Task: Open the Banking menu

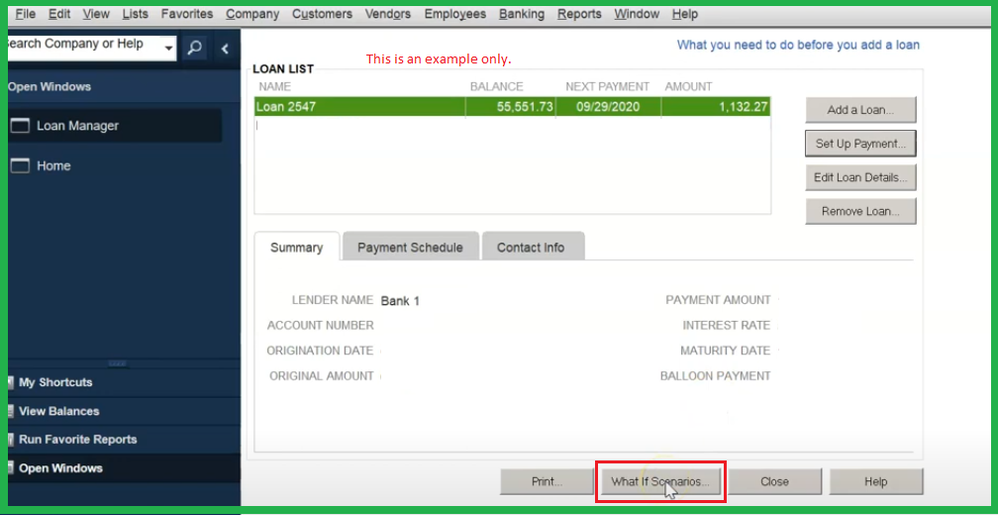Action: [521, 13]
